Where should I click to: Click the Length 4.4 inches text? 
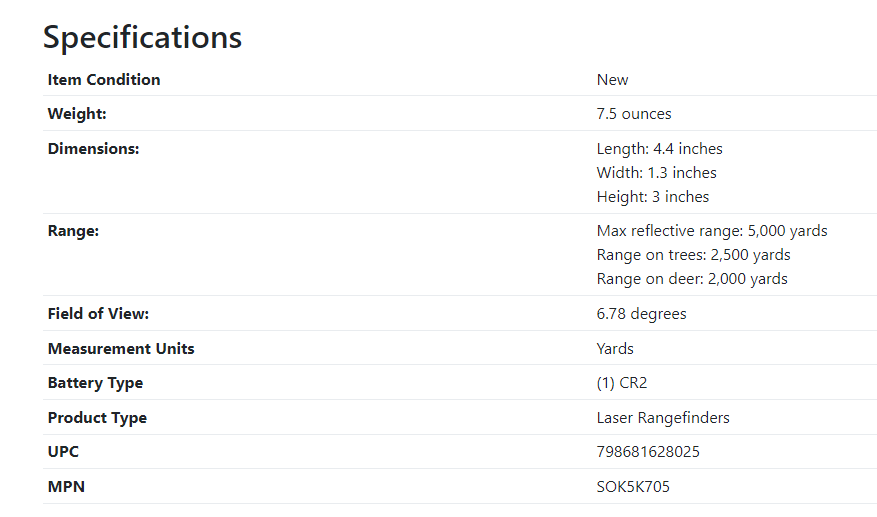[659, 149]
